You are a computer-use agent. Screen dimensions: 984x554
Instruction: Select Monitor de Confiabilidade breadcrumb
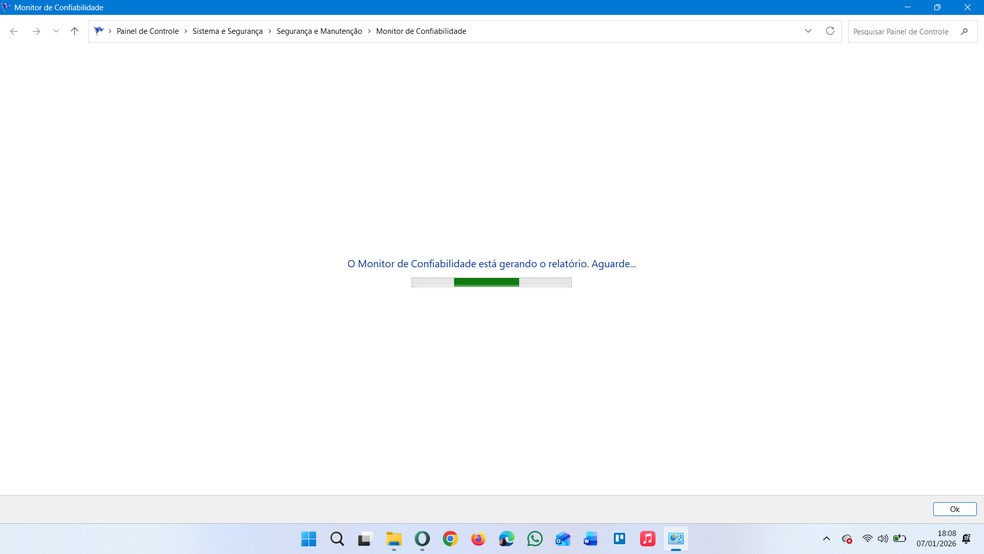421,31
